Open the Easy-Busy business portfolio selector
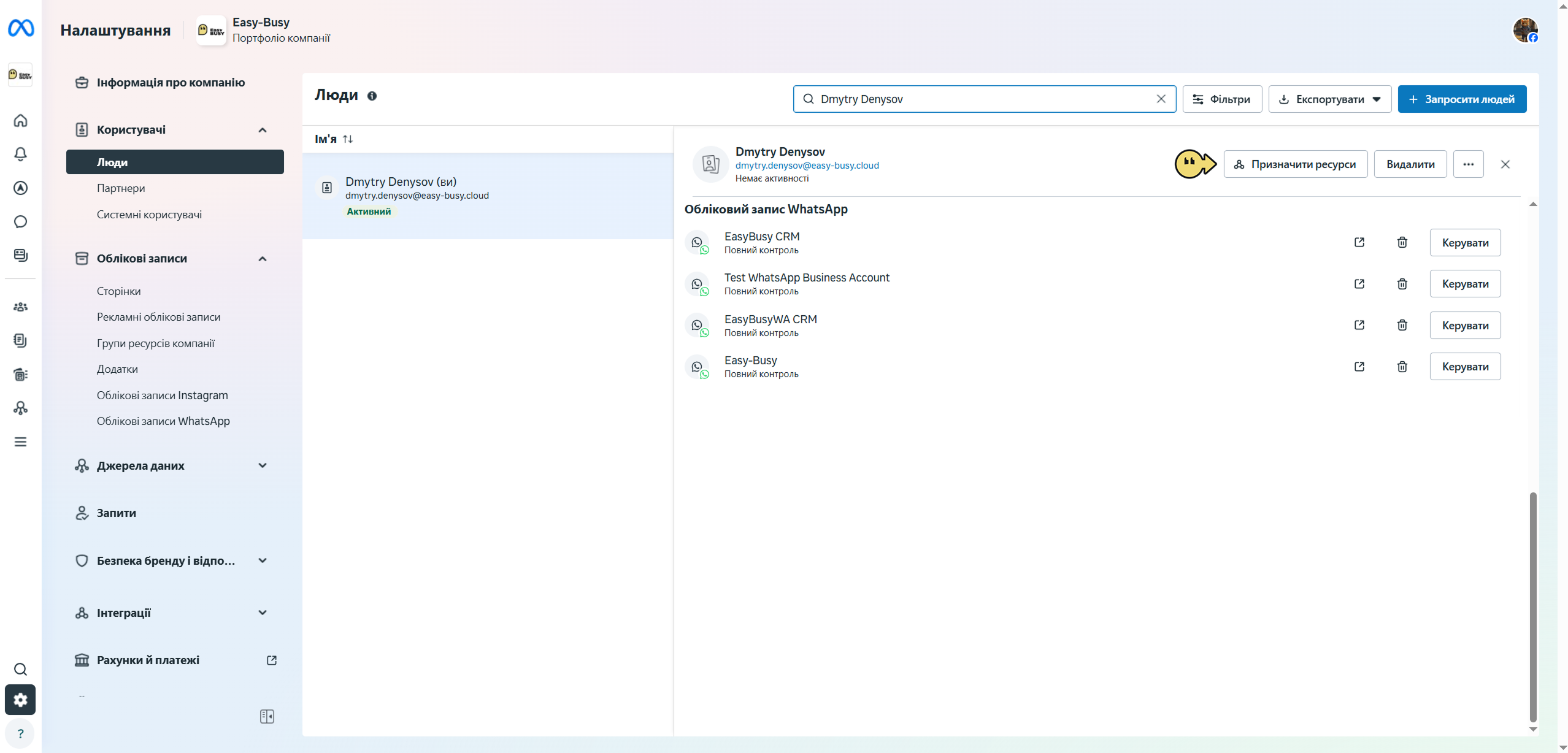Image resolution: width=1568 pixels, height=753 pixels. click(264, 30)
